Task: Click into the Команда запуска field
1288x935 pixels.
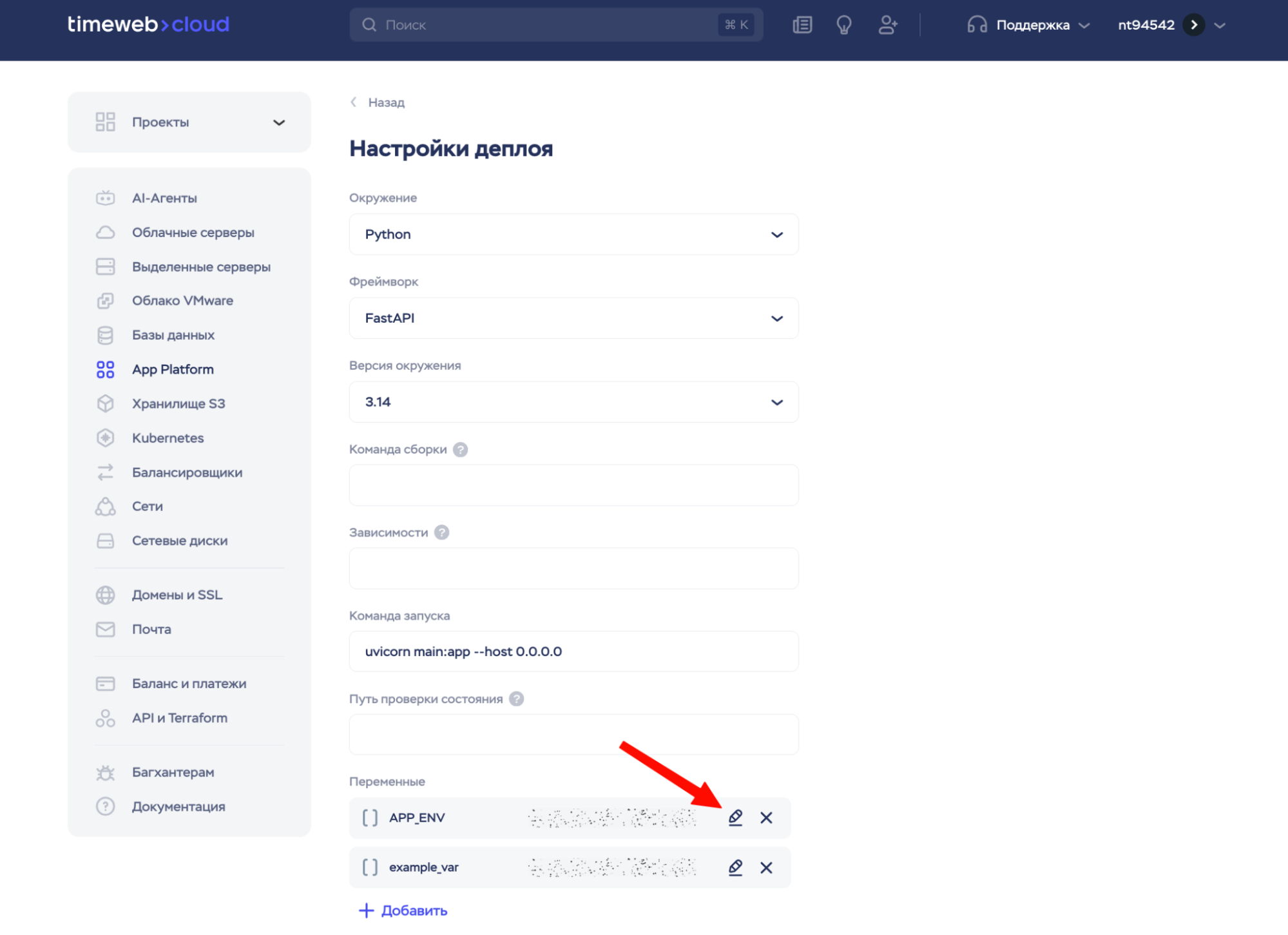Action: 573,651
